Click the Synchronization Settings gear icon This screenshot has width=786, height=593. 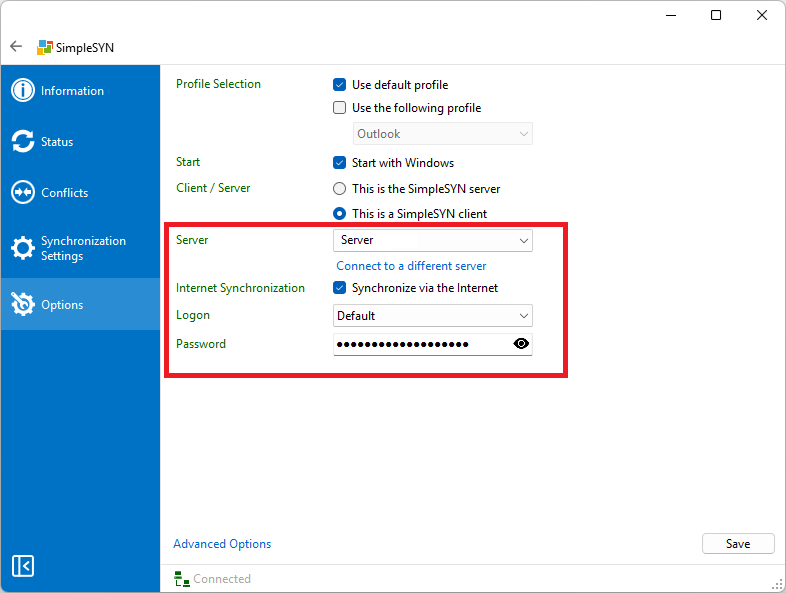(x=23, y=248)
